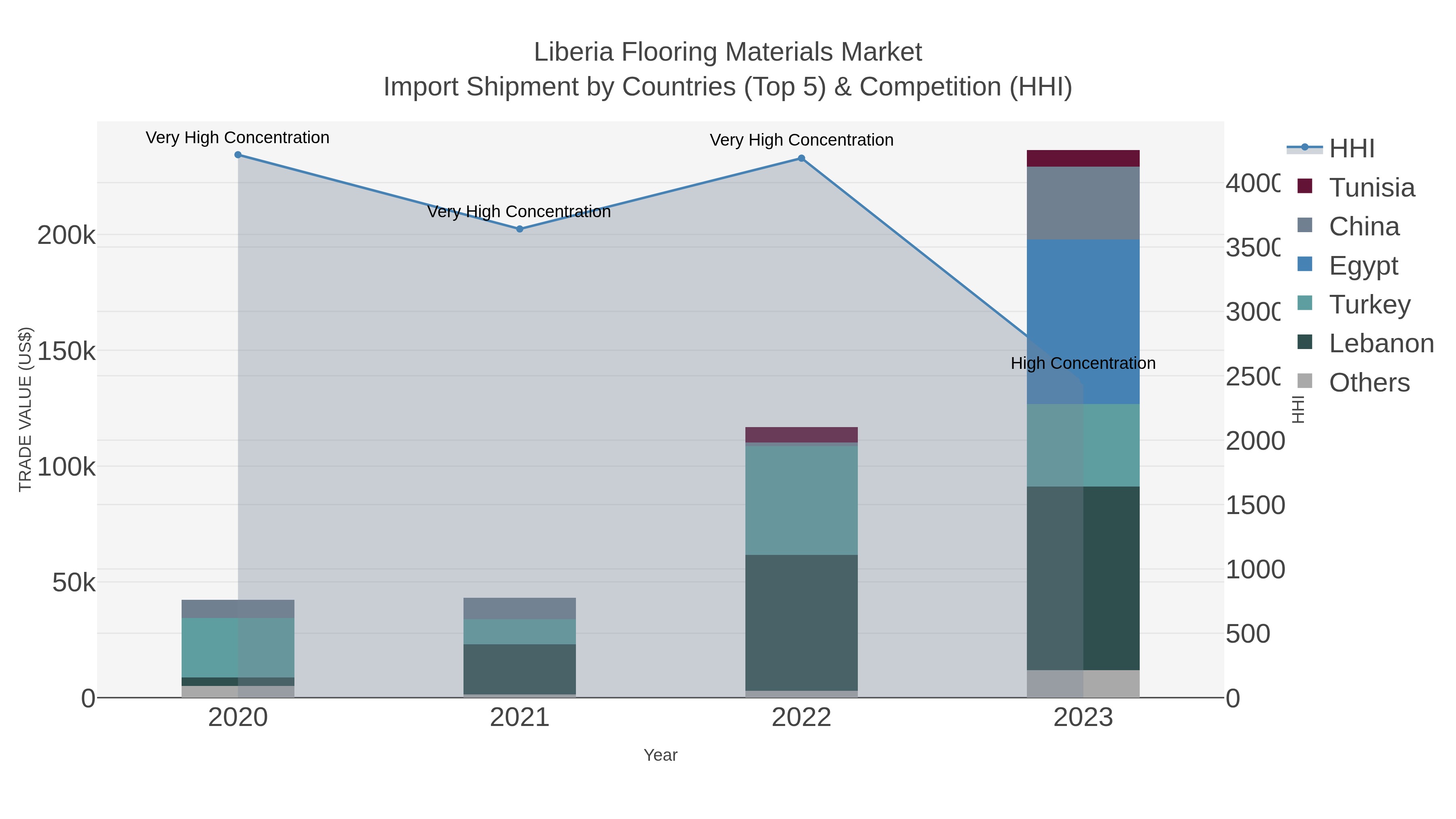Screen dimensions: 1456x819
Task: Click the Others gray legend swatch
Action: pos(1304,381)
